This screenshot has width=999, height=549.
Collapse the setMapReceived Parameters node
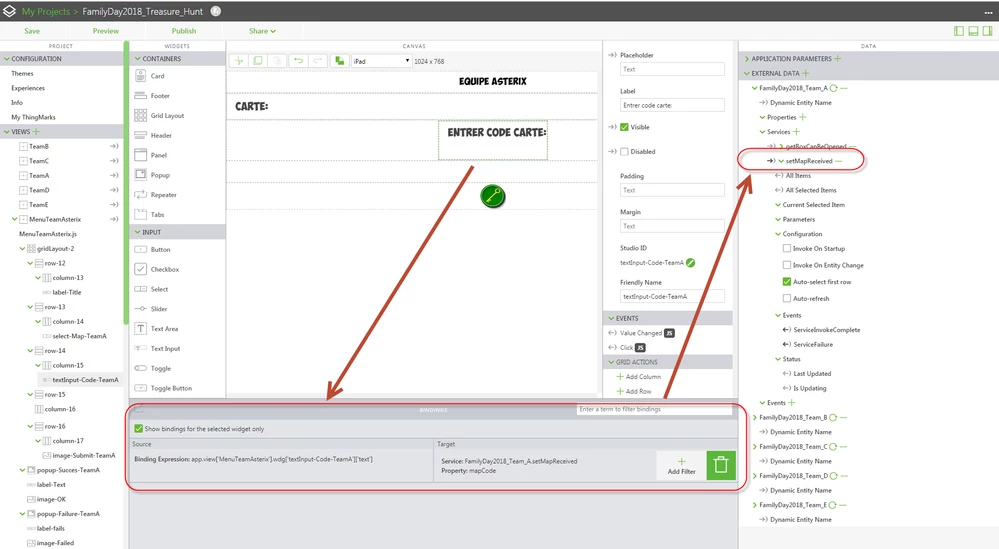point(778,220)
